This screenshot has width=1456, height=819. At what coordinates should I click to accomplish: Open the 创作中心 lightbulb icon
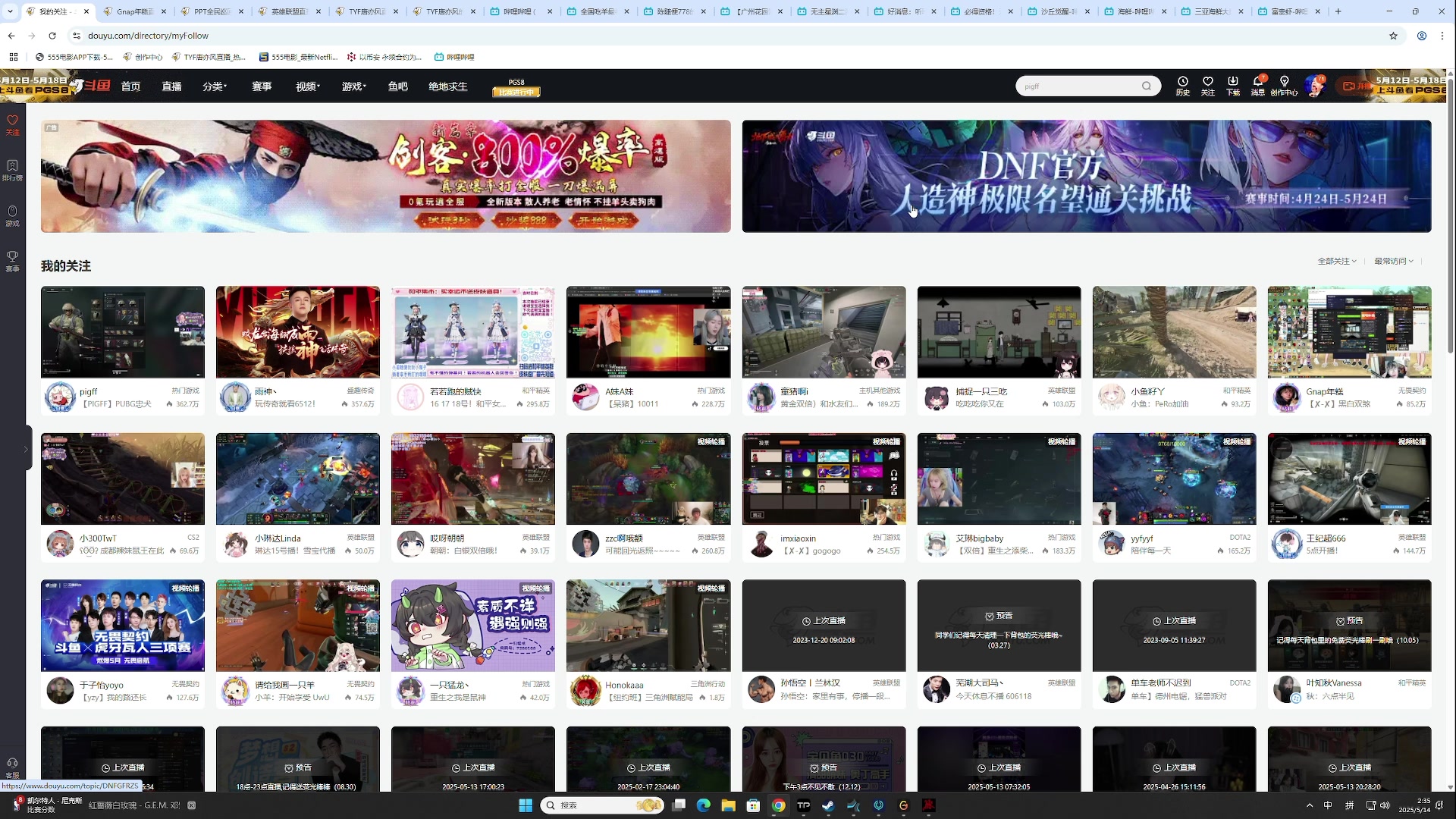(x=1284, y=85)
